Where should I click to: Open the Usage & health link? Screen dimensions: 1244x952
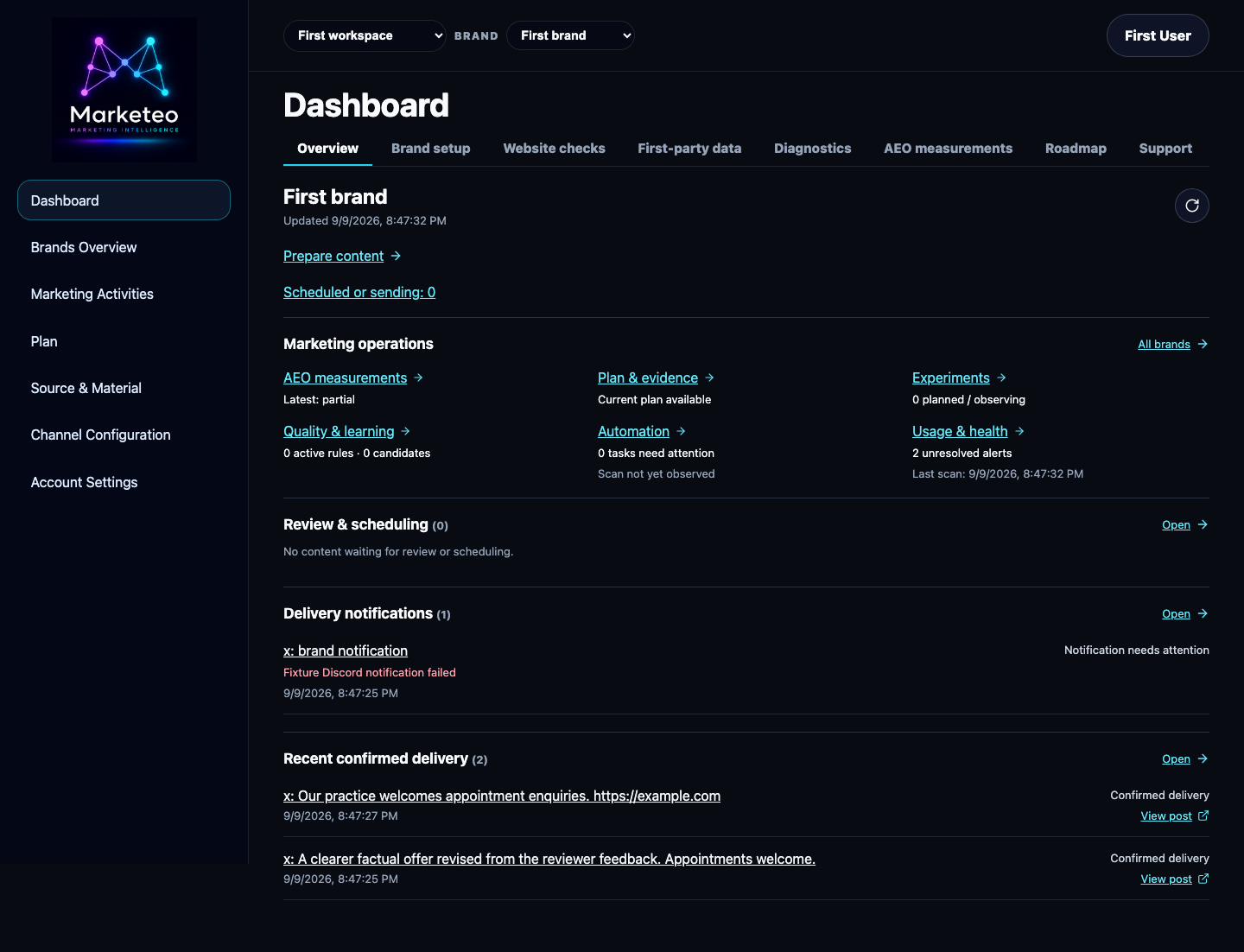(960, 431)
